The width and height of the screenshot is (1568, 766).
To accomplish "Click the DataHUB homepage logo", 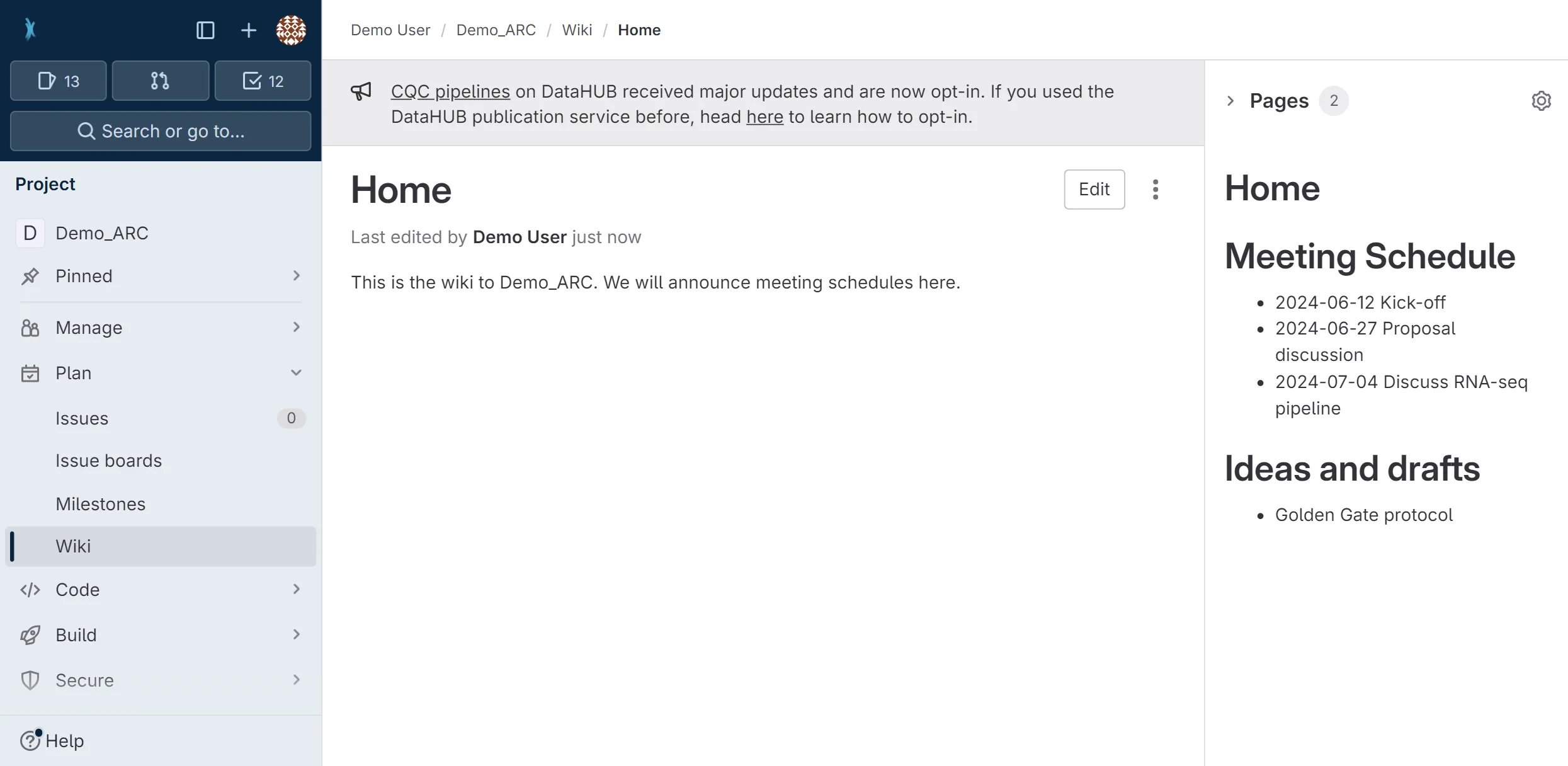I will coord(30,29).
